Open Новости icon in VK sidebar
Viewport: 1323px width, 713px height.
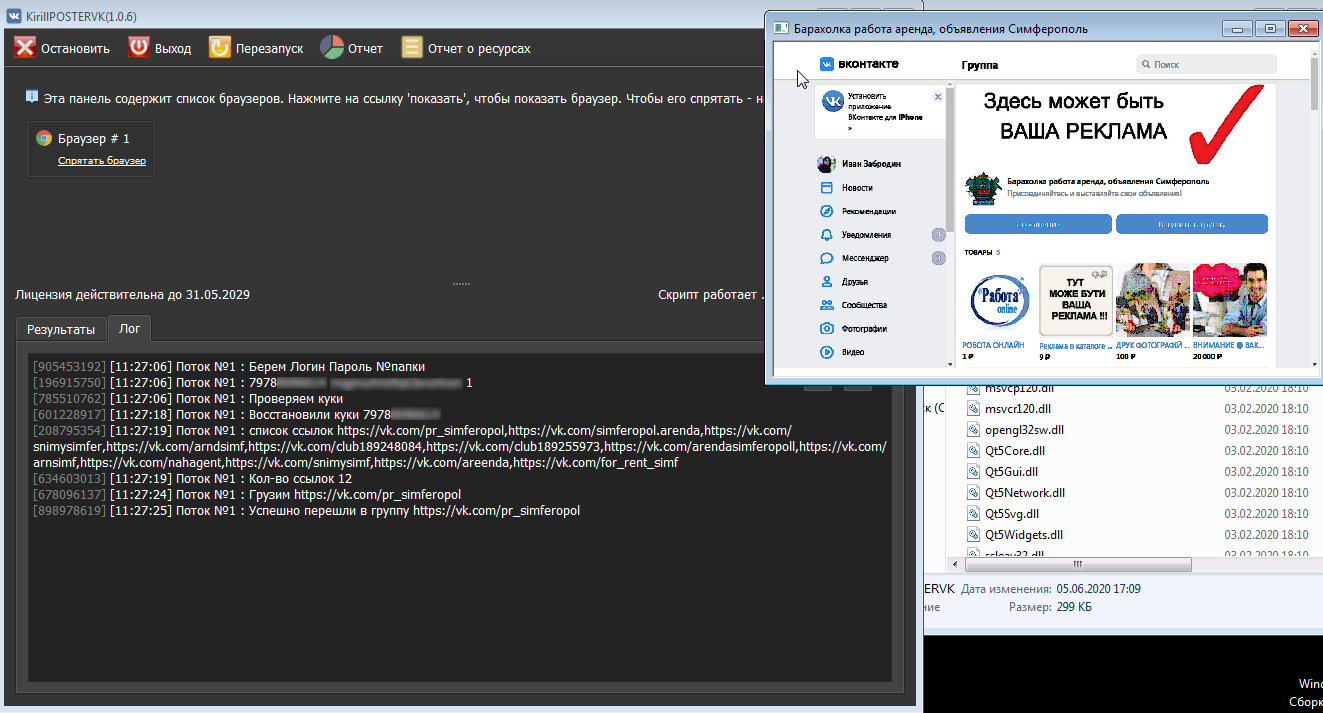pyautogui.click(x=827, y=188)
